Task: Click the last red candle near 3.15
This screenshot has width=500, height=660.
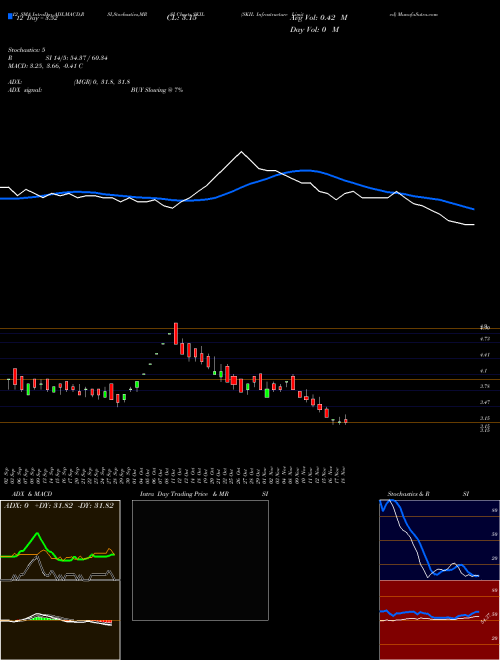Action: [346, 420]
